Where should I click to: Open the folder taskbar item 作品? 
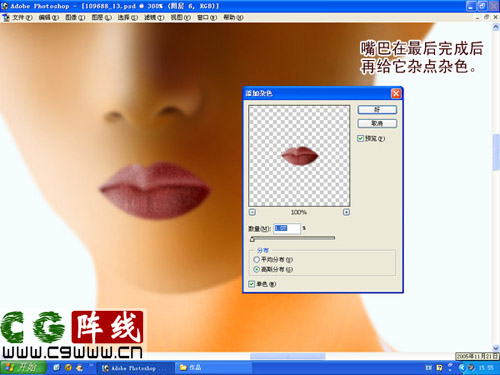coord(213,368)
